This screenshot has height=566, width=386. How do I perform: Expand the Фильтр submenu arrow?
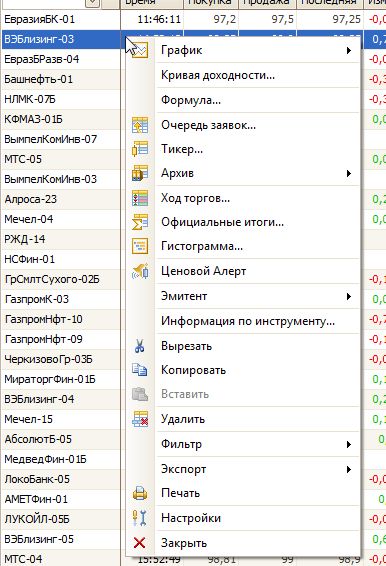349,444
